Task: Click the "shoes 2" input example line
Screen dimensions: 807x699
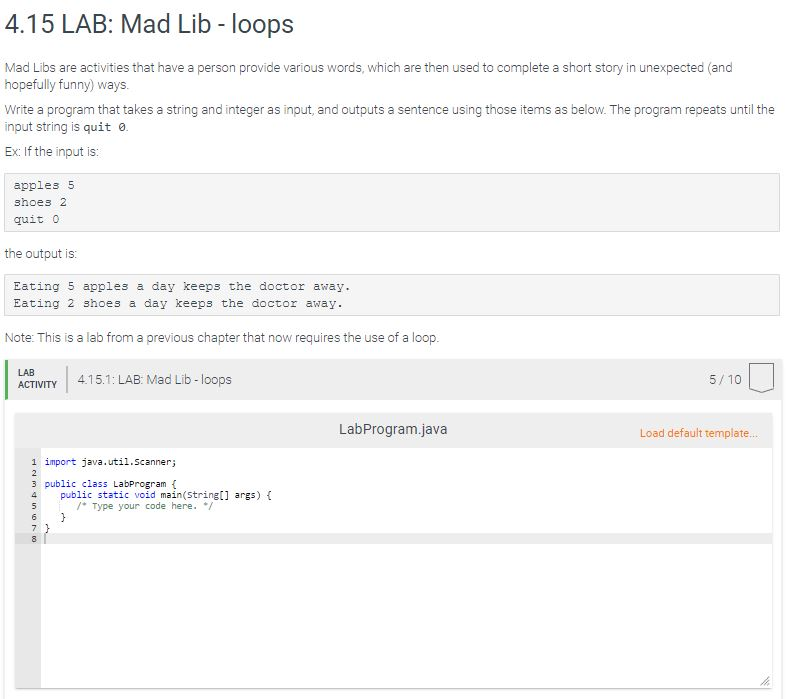Action: coord(40,202)
